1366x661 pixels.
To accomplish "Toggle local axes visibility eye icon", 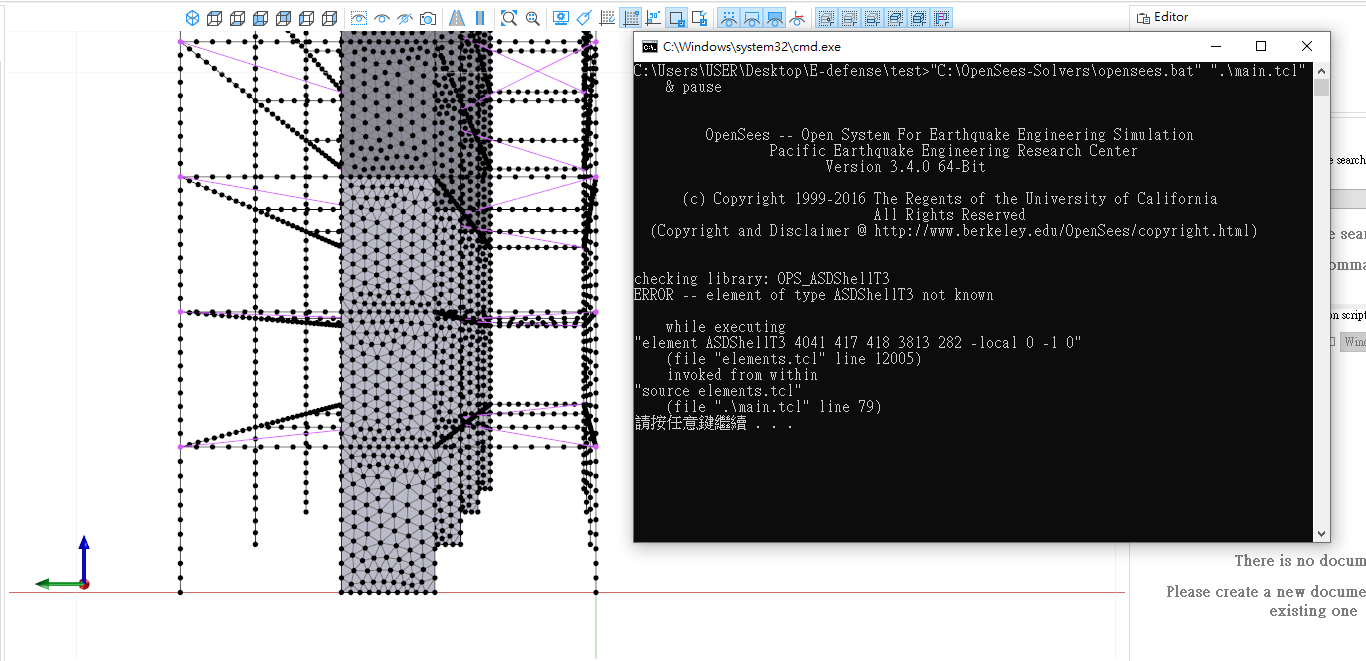I will click(x=797, y=18).
